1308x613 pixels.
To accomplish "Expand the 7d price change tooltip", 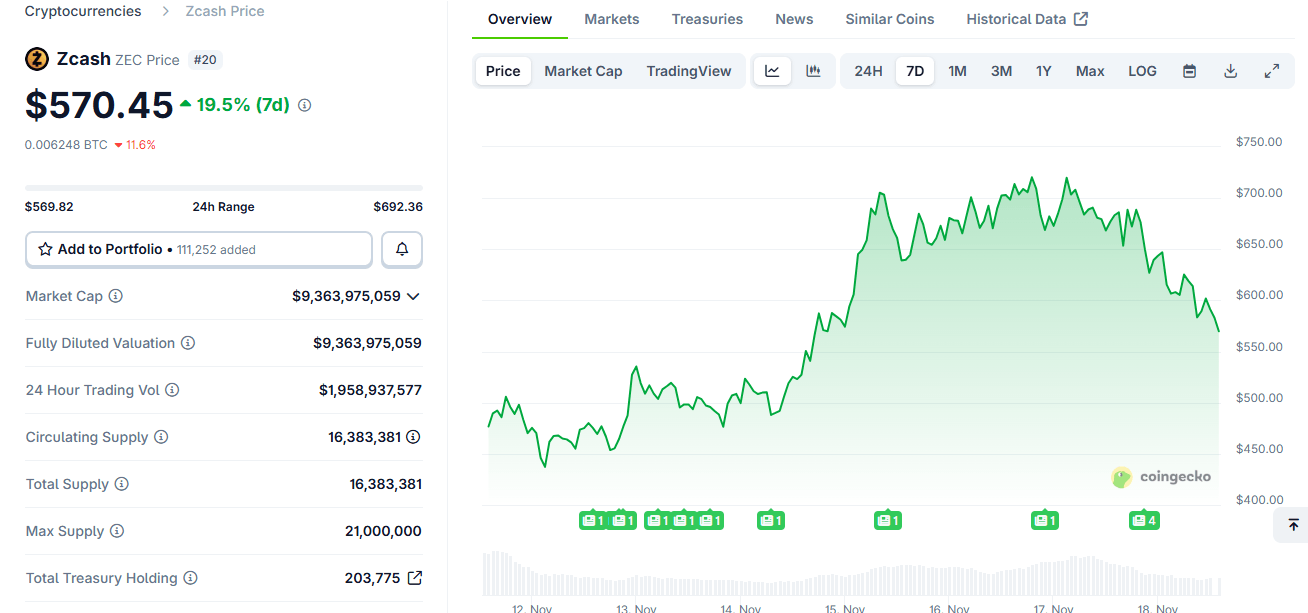I will [x=303, y=103].
